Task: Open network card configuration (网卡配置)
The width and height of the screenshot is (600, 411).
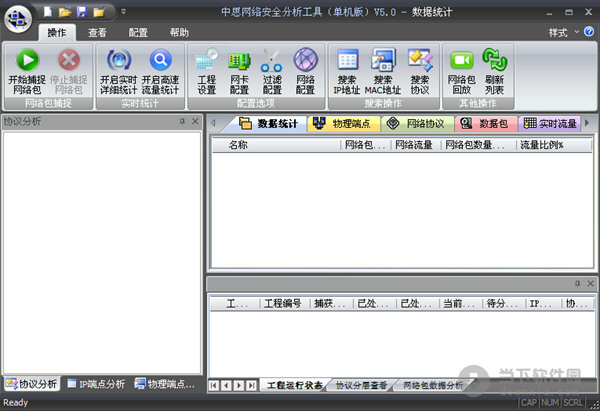Action: [x=240, y=71]
